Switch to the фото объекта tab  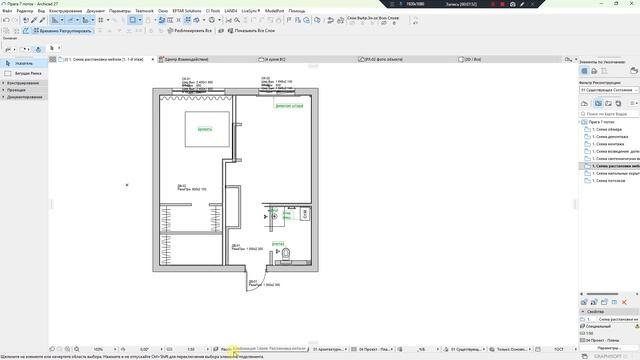tap(380, 60)
